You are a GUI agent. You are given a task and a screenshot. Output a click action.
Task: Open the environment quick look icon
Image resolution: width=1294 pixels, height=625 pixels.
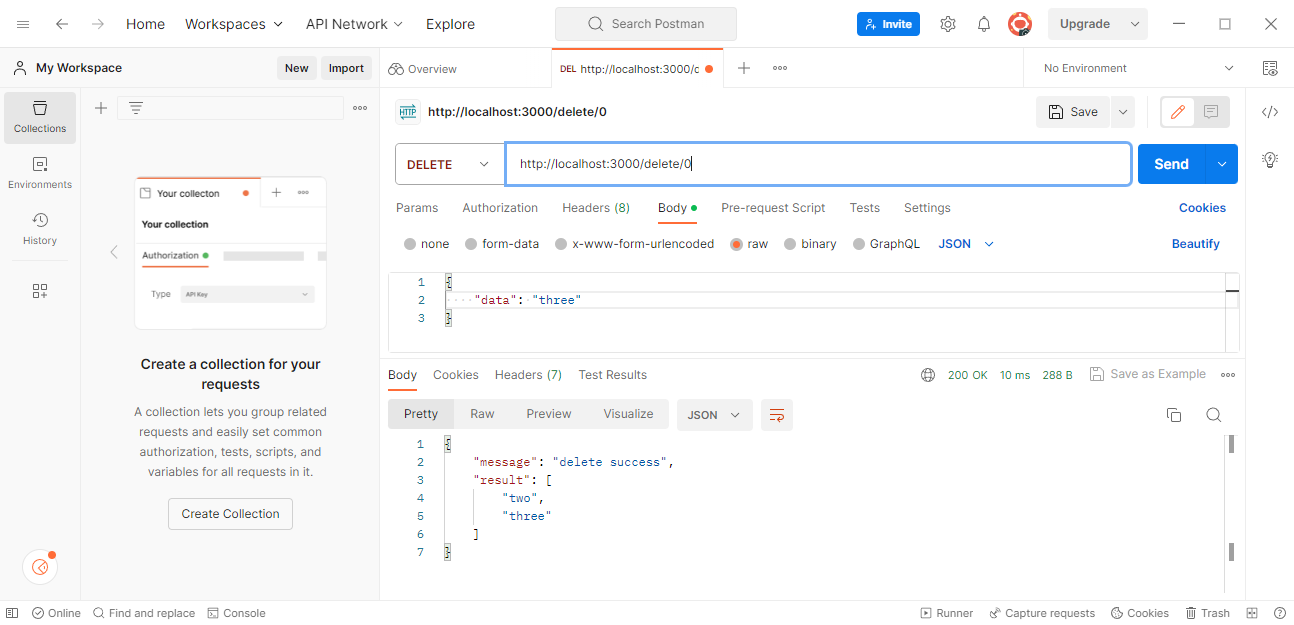pos(1270,68)
